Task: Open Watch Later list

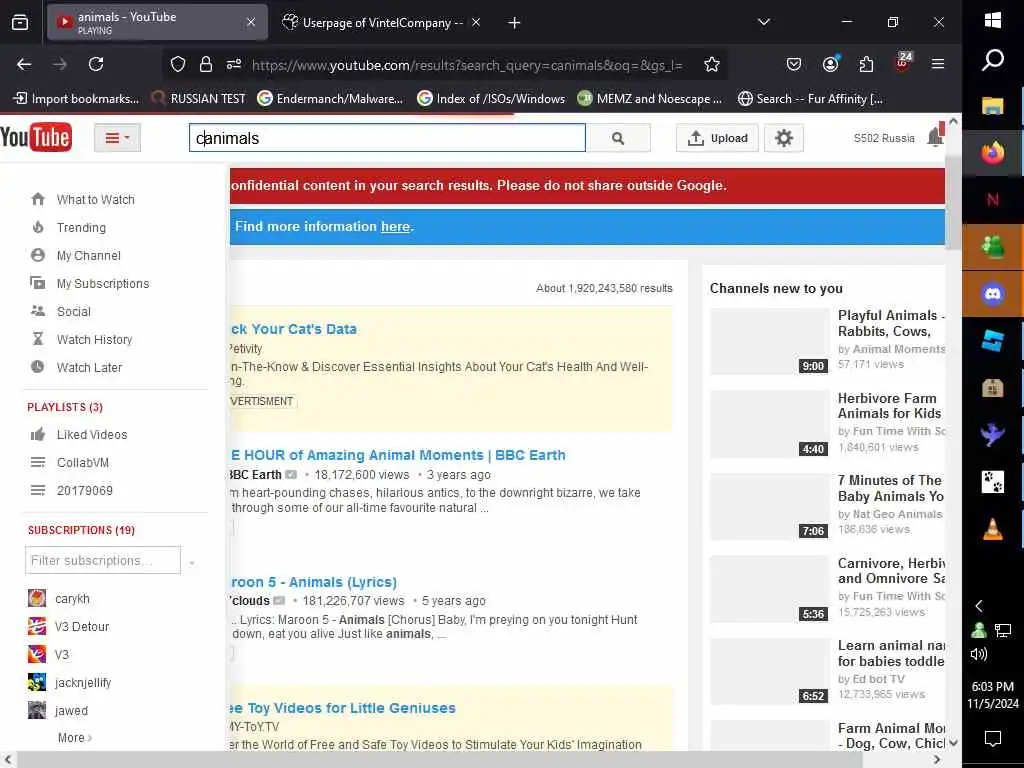Action: (89, 368)
